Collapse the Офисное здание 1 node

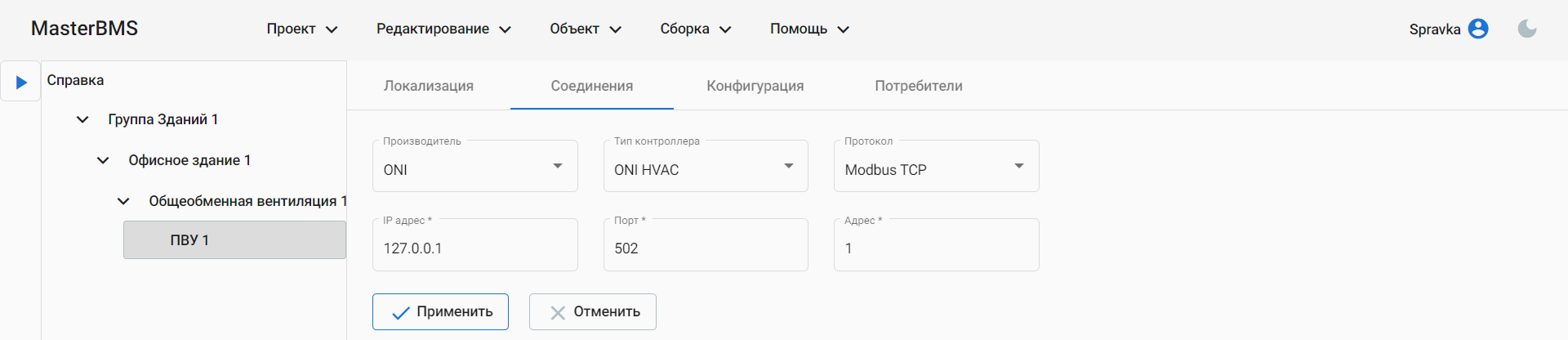103,160
